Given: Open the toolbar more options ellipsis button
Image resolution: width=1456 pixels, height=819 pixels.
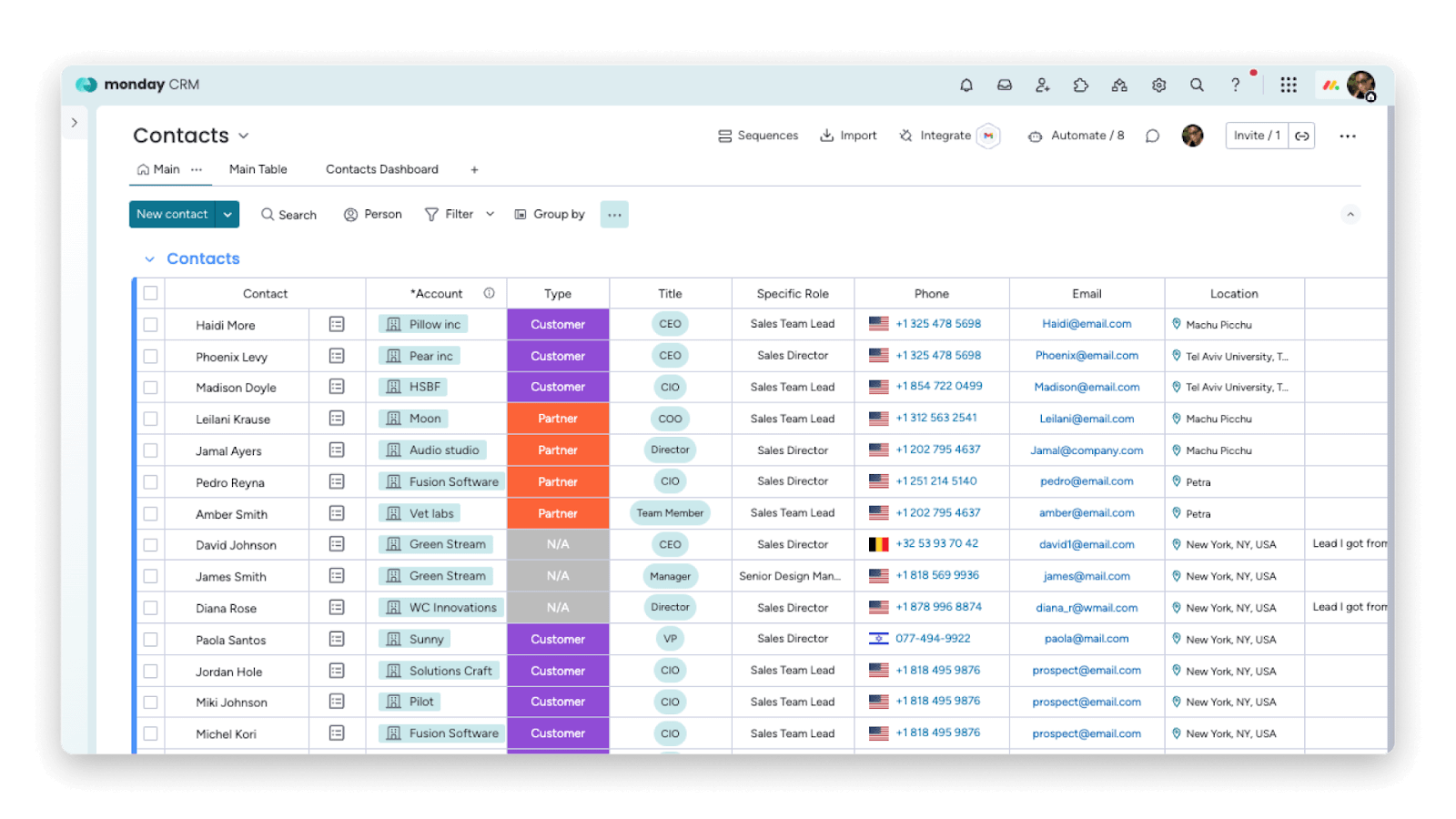Looking at the screenshot, I should coord(614,215).
